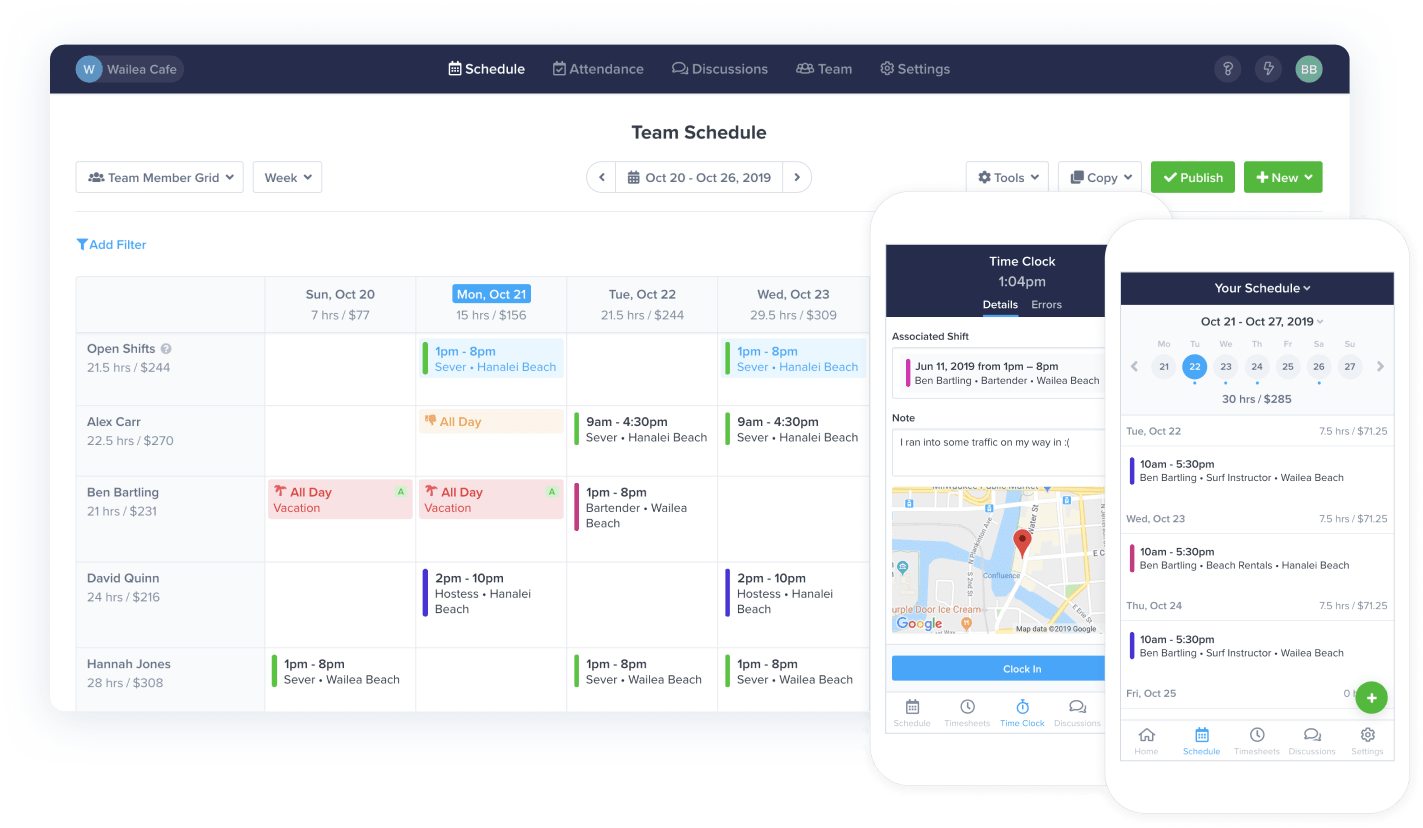Image resolution: width=1423 pixels, height=828 pixels.
Task: Open the Schedule tab
Action: [x=487, y=69]
